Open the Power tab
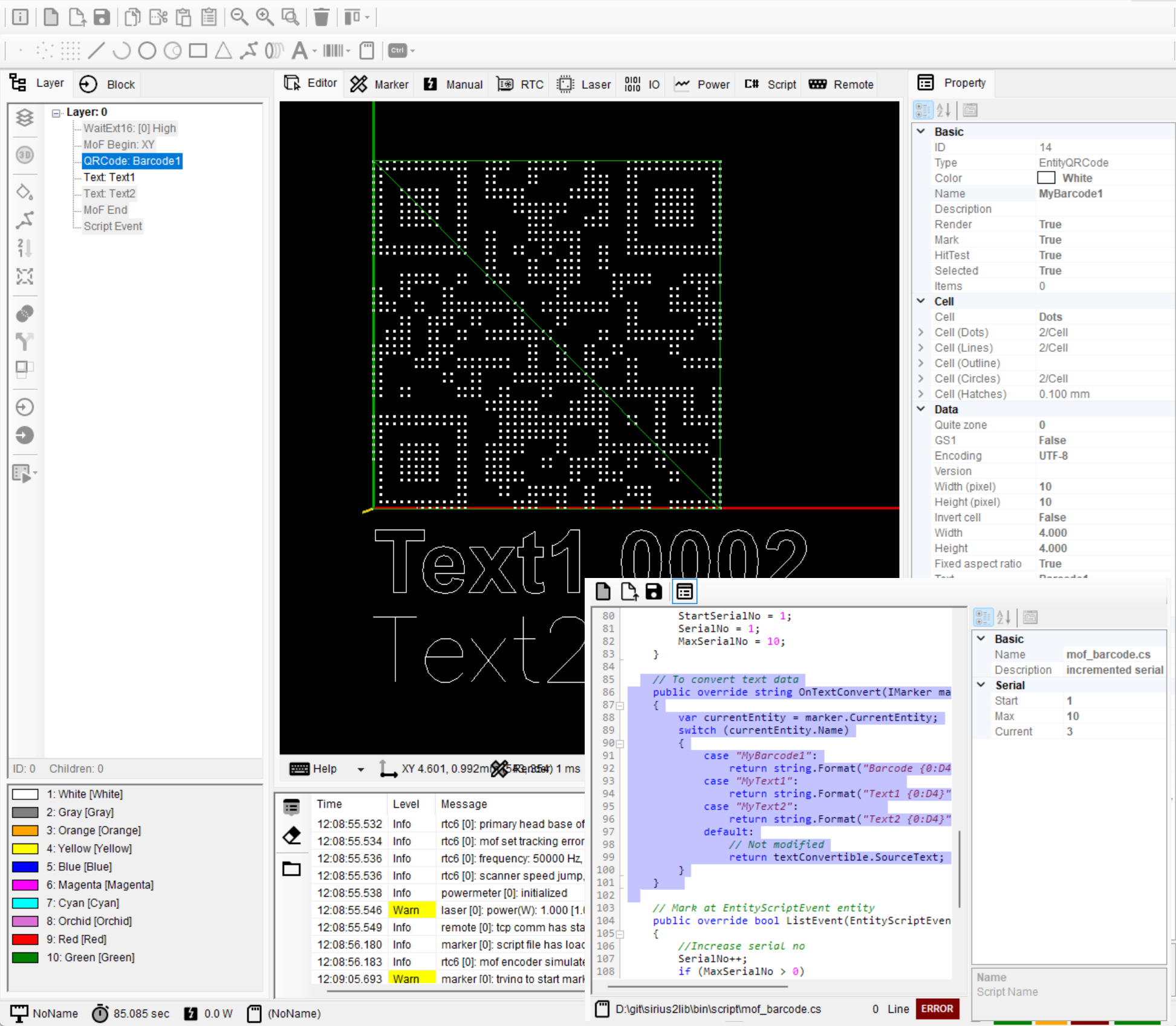1176x1026 pixels. [703, 84]
